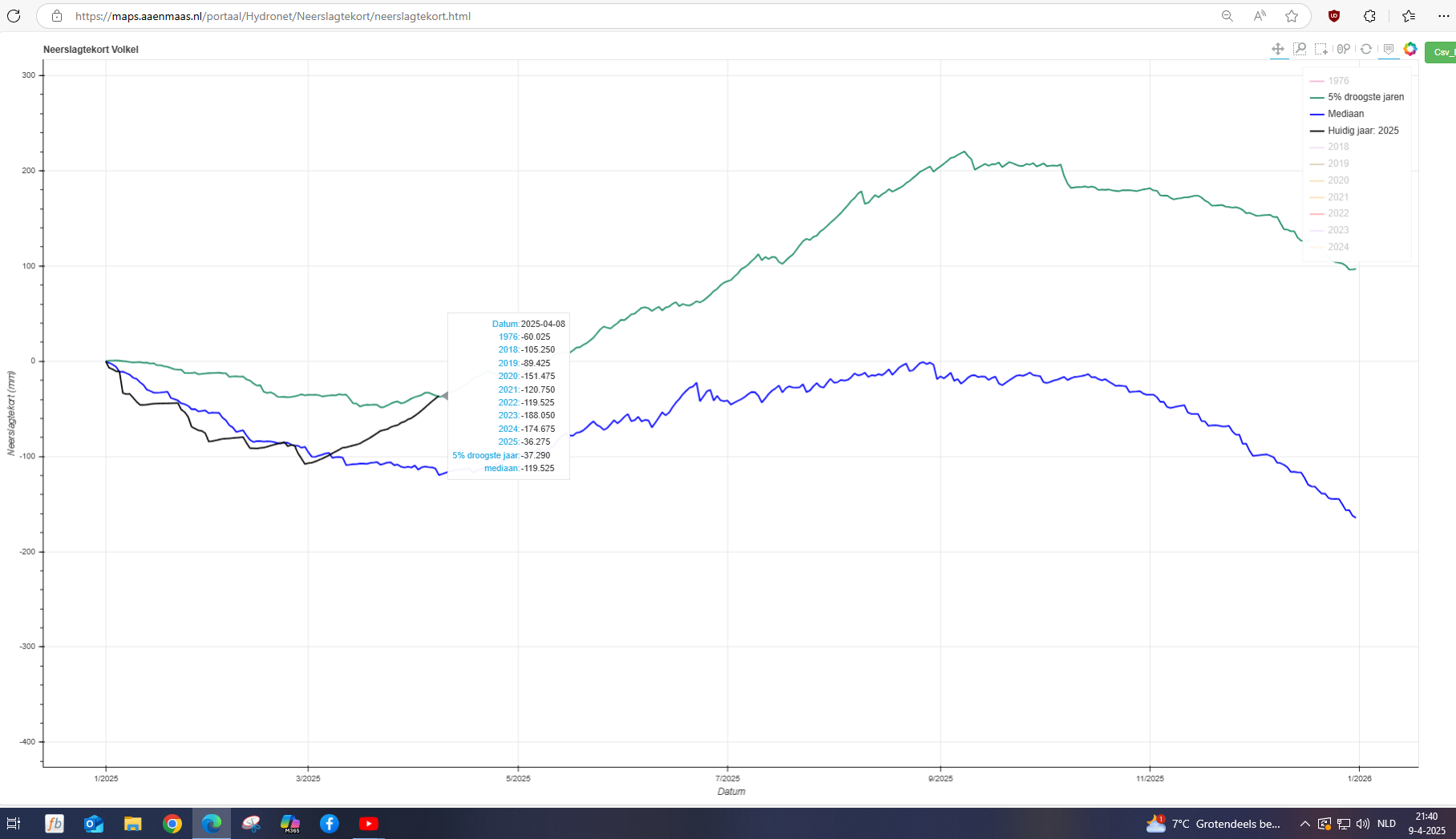The width and height of the screenshot is (1456, 839).
Task: Download data with the Csv button
Action: (x=1441, y=52)
